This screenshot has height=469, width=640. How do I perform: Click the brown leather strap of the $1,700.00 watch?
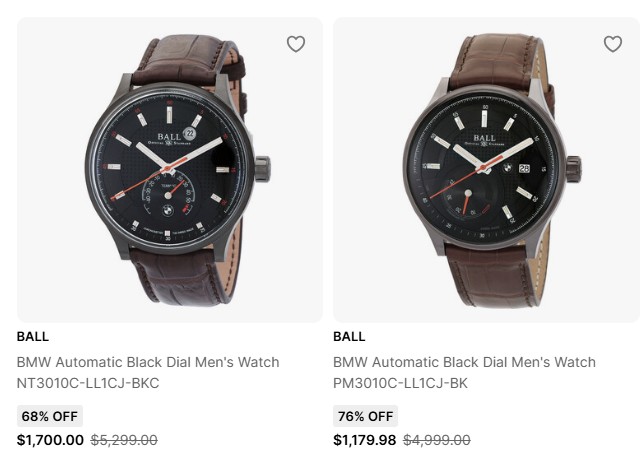point(185,268)
